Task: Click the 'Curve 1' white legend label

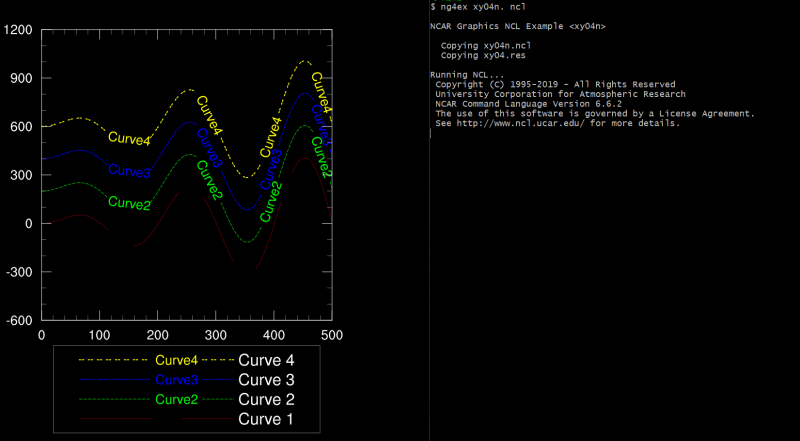Action: [266, 419]
